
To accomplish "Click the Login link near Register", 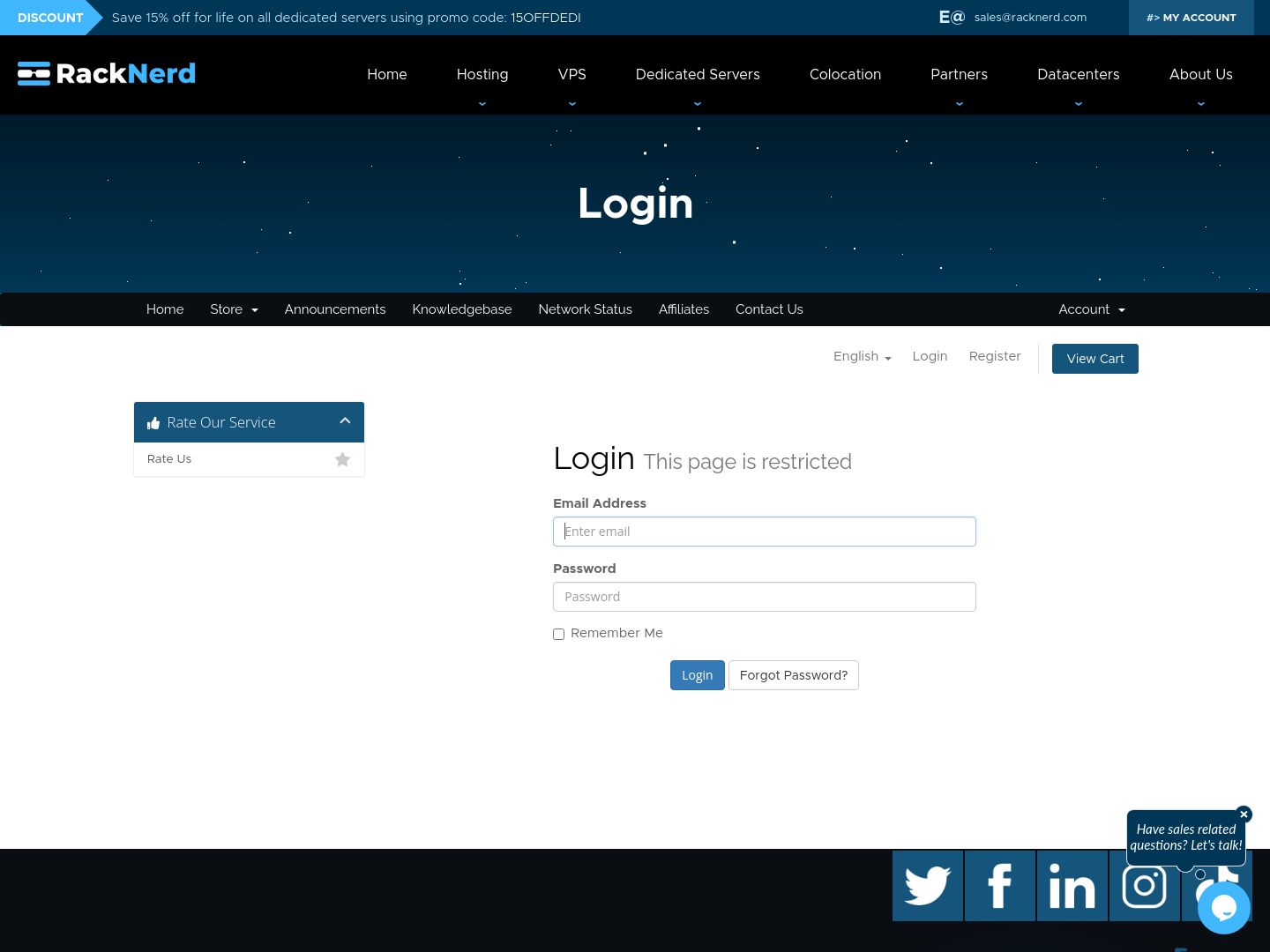I will coord(930,356).
